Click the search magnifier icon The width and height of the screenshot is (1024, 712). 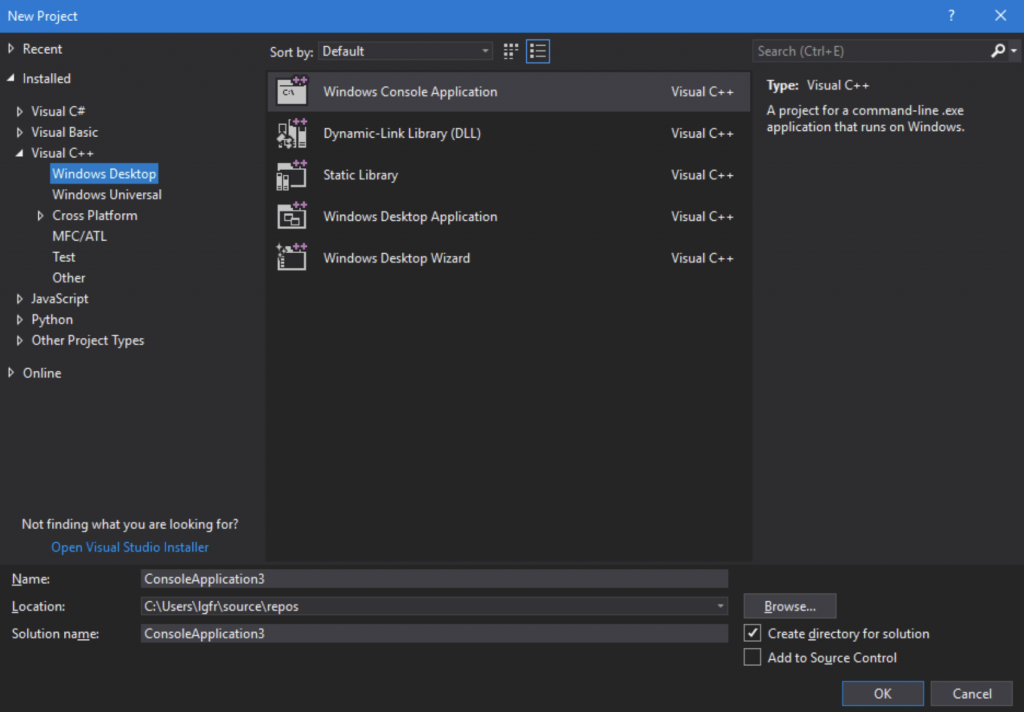pos(998,50)
